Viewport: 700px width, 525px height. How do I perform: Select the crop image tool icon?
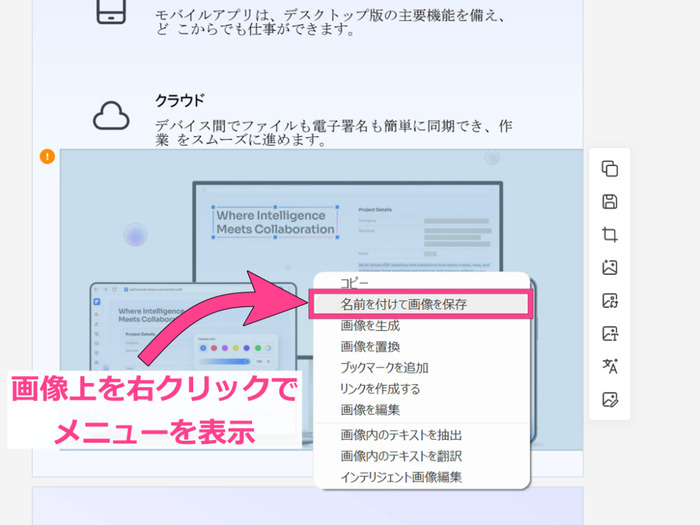pyautogui.click(x=610, y=234)
